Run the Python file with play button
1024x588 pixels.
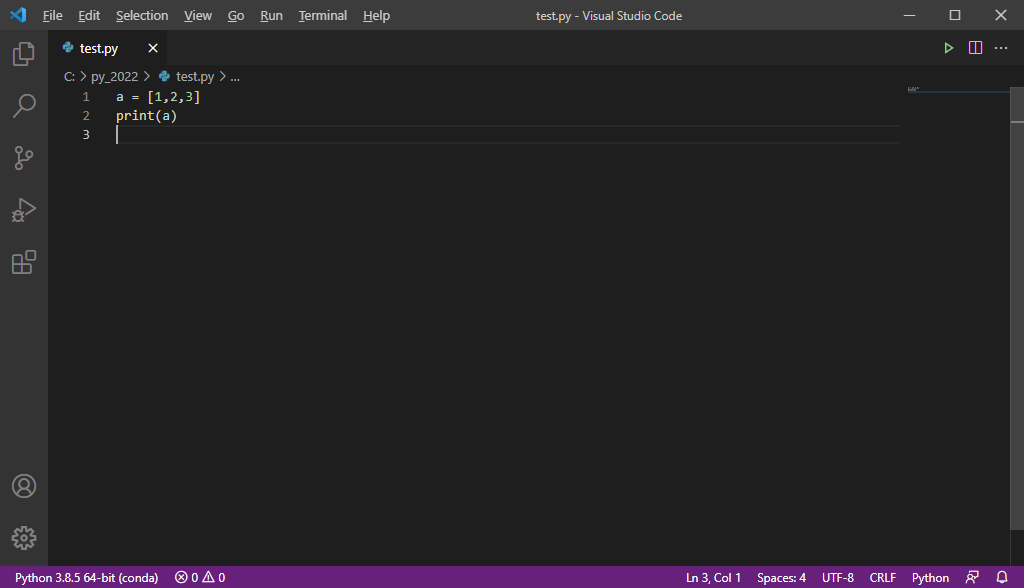point(948,47)
